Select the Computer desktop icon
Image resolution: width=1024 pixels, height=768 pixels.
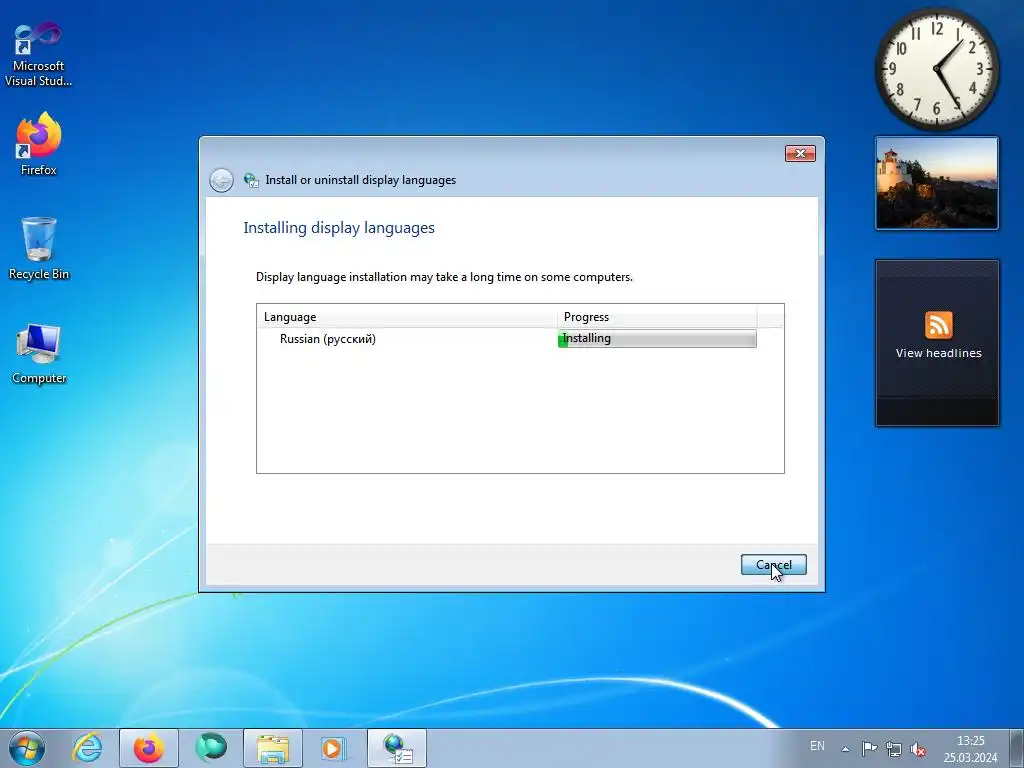[39, 353]
